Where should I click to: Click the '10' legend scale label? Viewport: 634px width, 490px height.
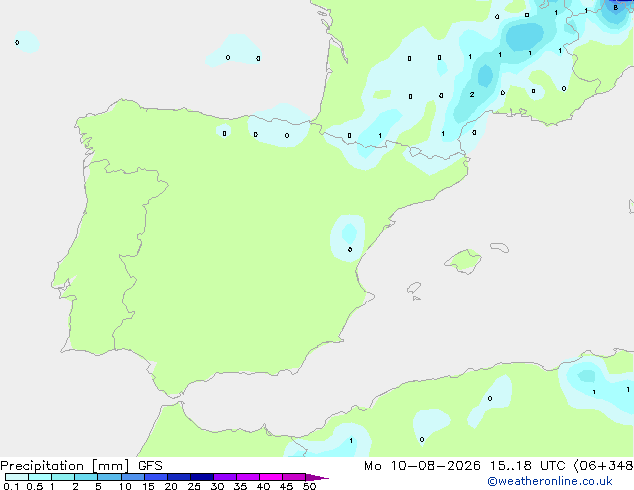(x=125, y=486)
